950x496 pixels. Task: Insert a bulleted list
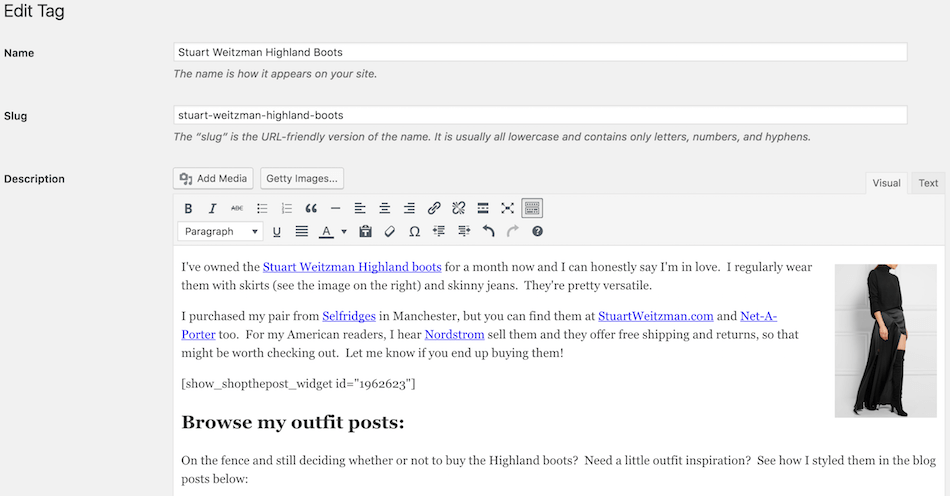coord(262,208)
